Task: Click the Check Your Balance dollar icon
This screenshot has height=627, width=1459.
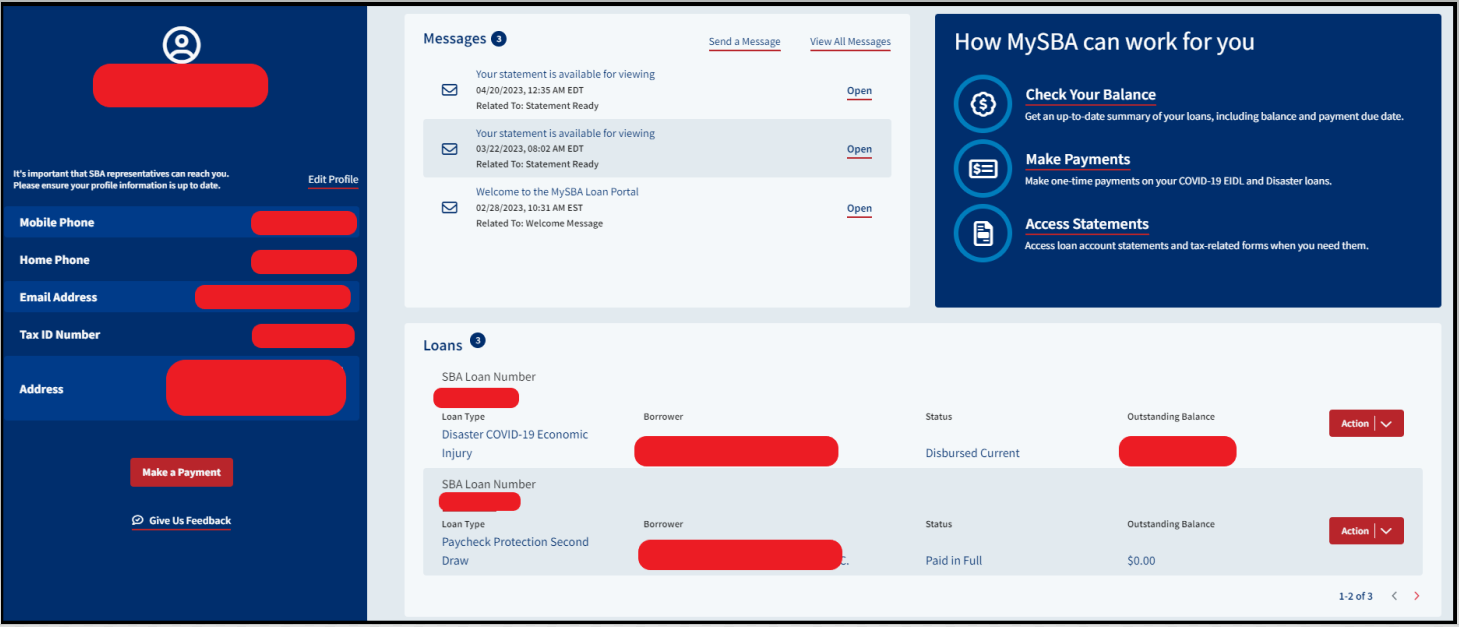Action: click(983, 104)
